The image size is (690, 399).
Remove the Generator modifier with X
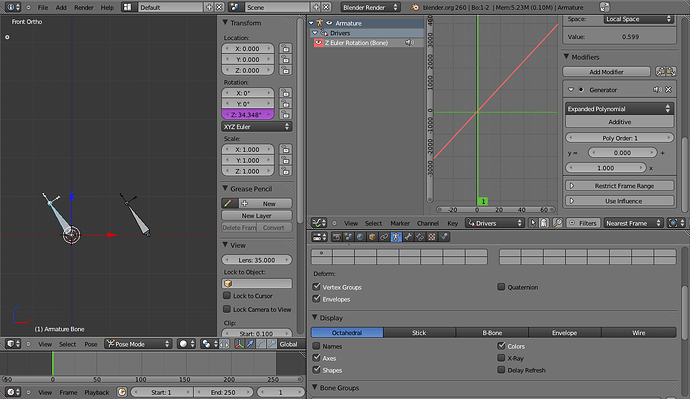coord(668,89)
